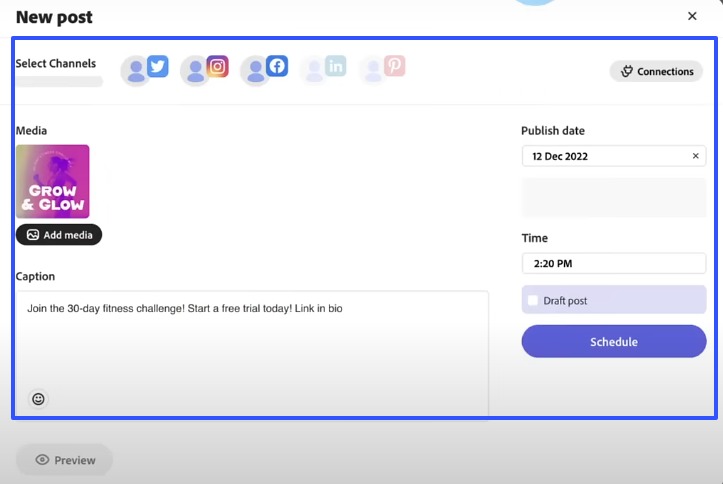This screenshot has width=723, height=484.
Task: Open the Time field showing 2:20 PM
Action: tap(613, 264)
